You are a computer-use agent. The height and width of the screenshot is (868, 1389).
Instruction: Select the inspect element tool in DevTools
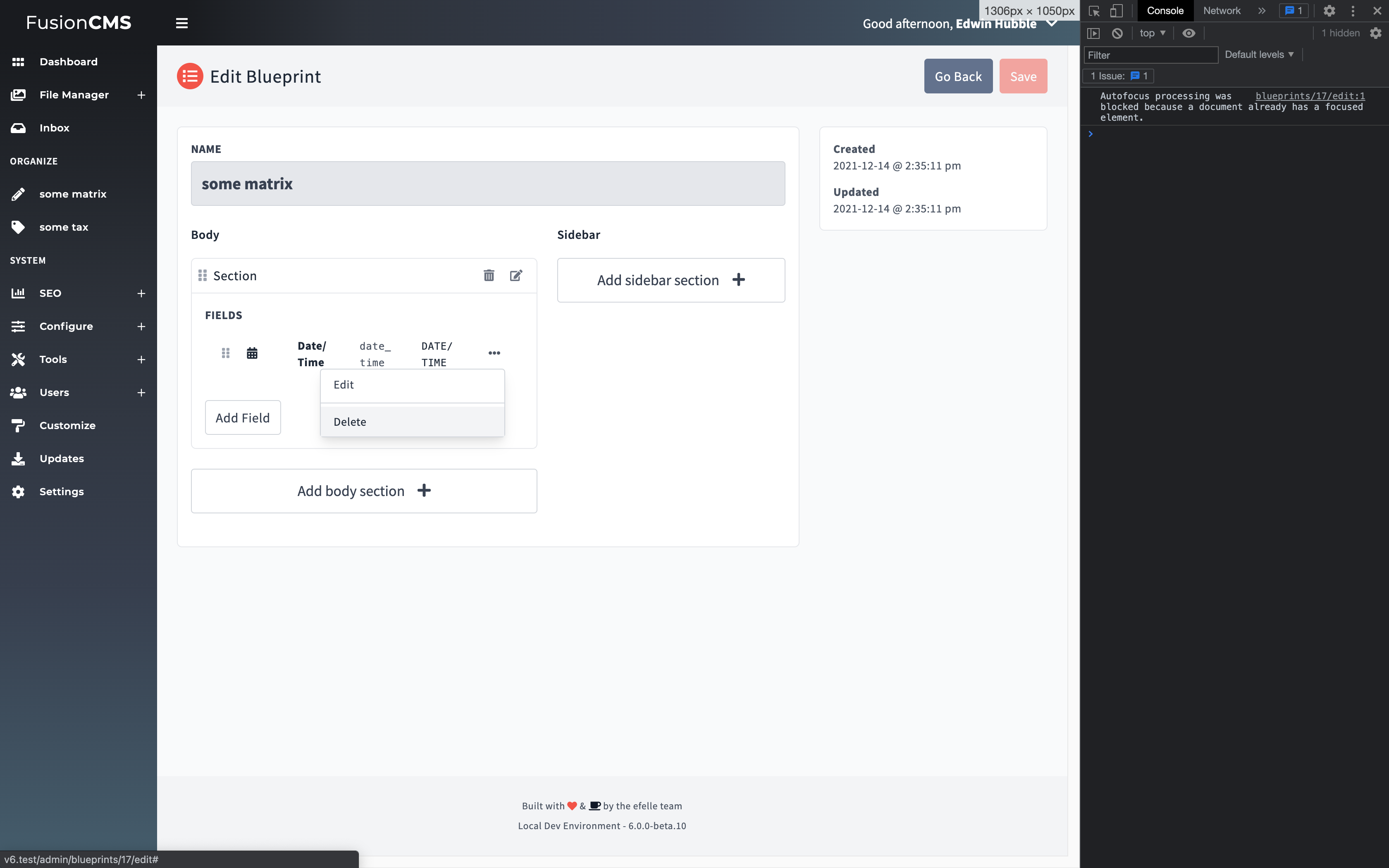[x=1095, y=11]
